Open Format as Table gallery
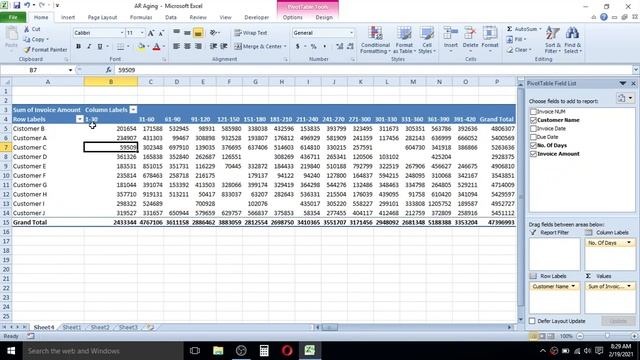Image resolution: width=640 pixels, height=360 pixels. [404, 40]
